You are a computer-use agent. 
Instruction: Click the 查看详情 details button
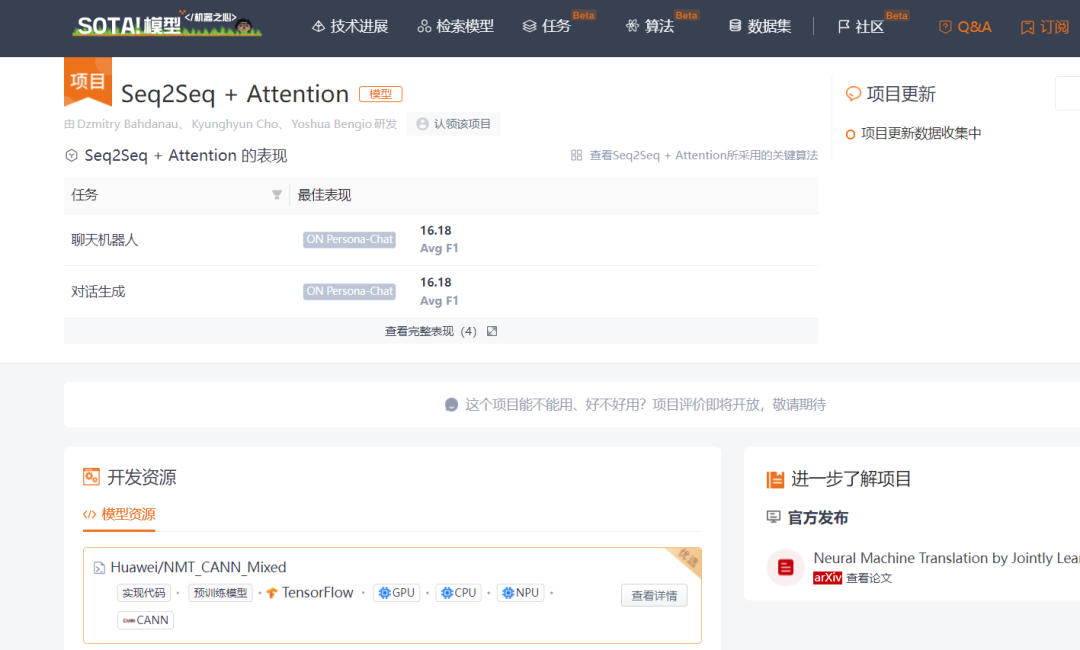[x=654, y=594]
